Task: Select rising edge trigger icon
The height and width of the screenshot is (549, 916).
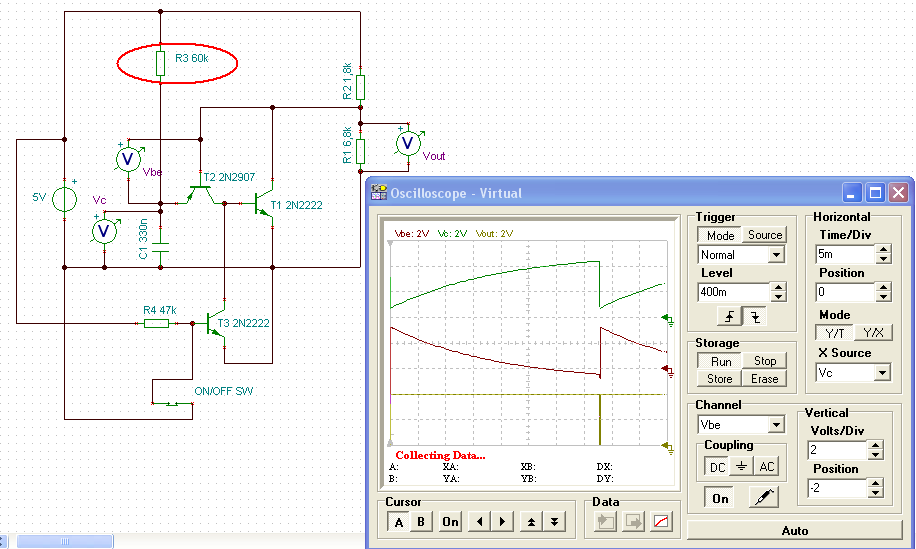Action: 730,317
